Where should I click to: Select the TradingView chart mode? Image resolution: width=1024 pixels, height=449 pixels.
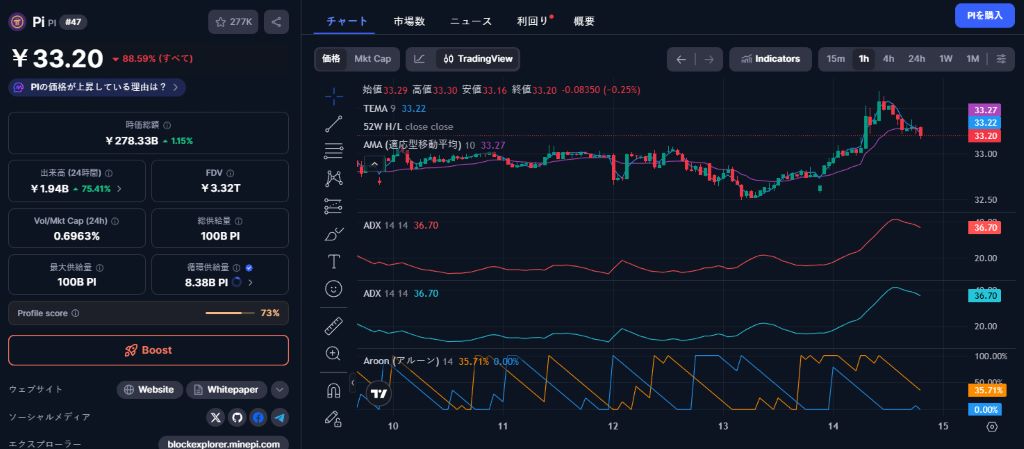click(x=478, y=59)
